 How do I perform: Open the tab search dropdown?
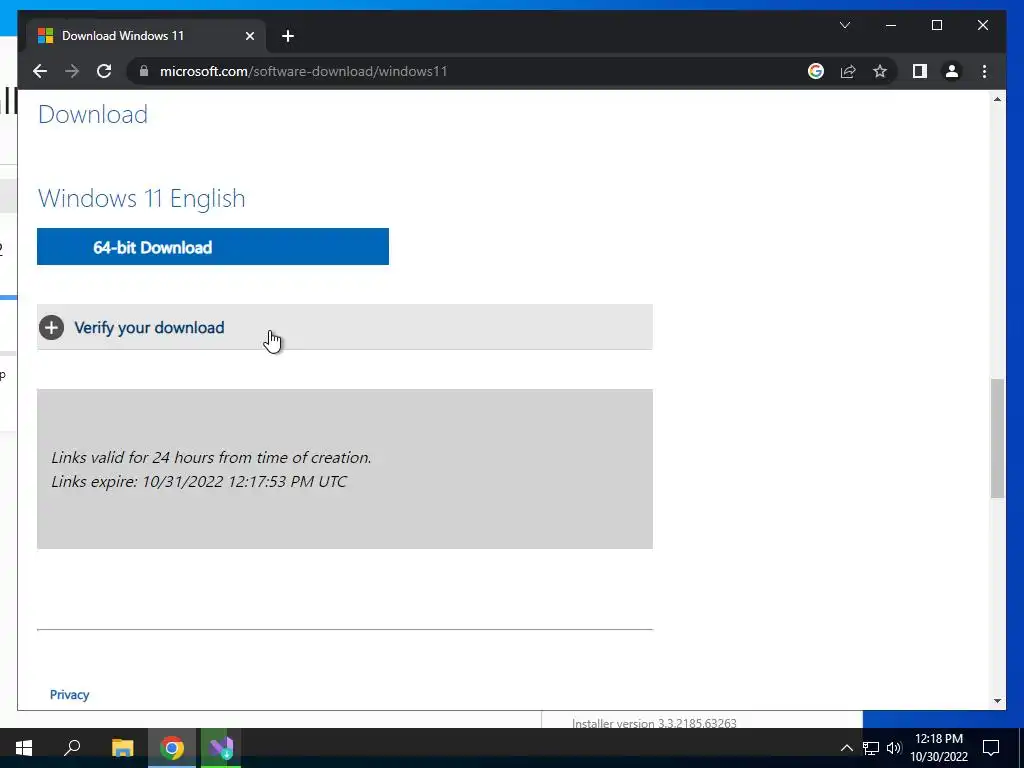click(x=844, y=25)
